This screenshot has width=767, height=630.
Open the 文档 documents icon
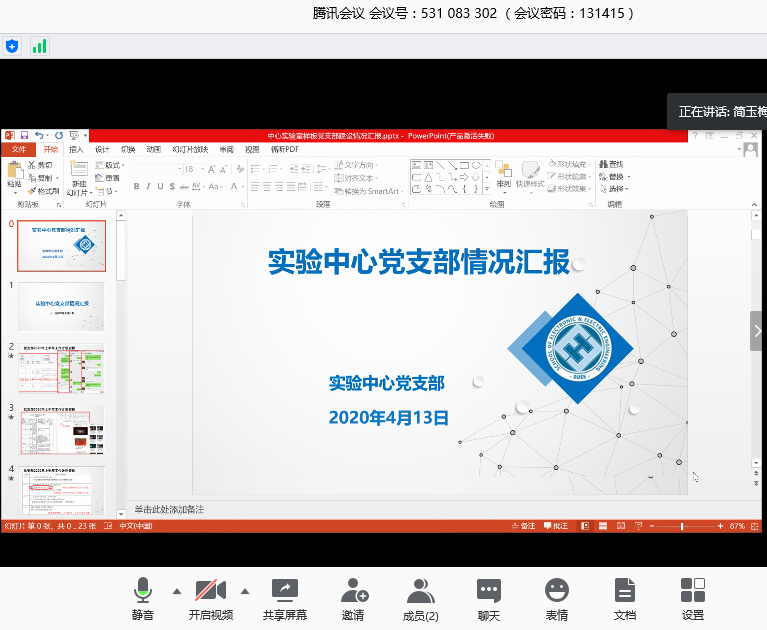624,599
